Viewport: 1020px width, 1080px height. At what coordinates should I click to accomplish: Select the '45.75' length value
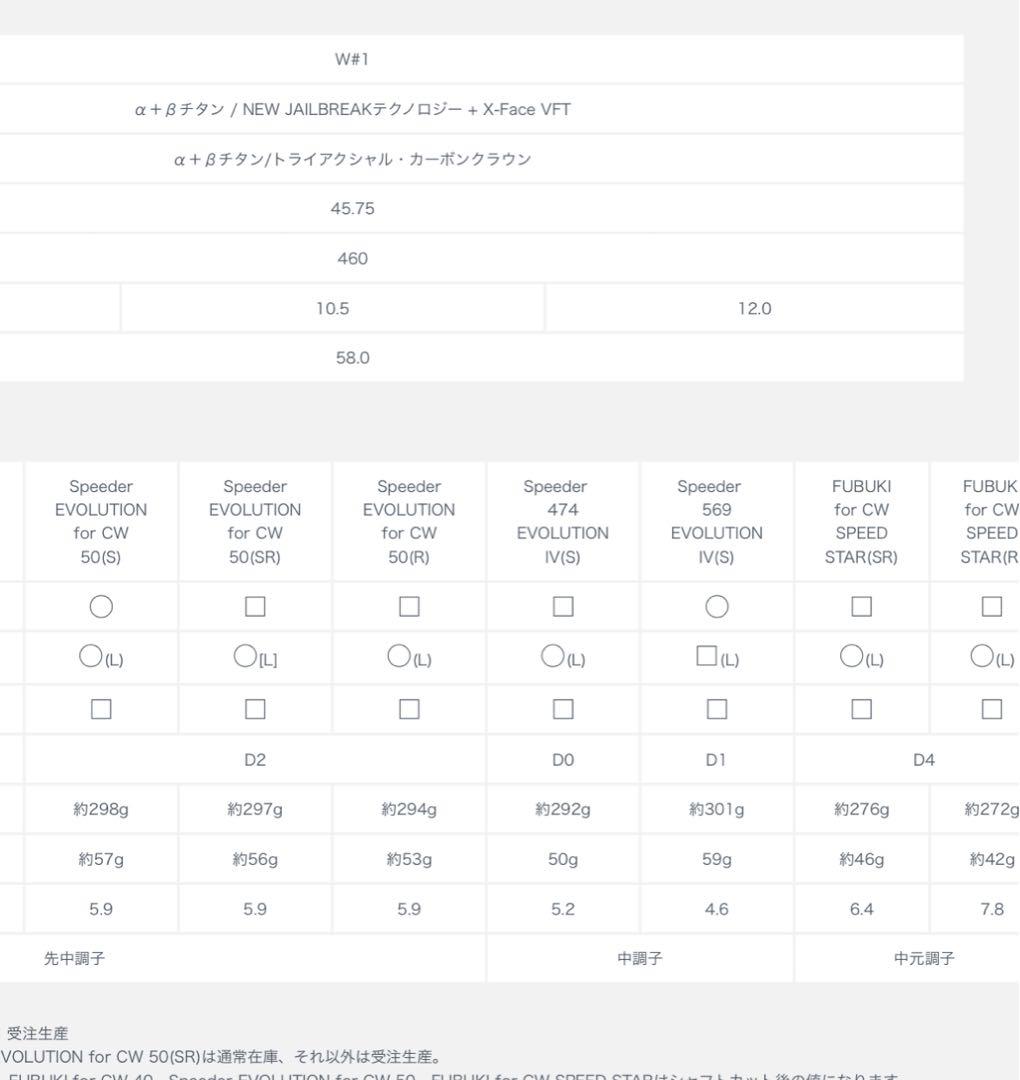tap(352, 209)
